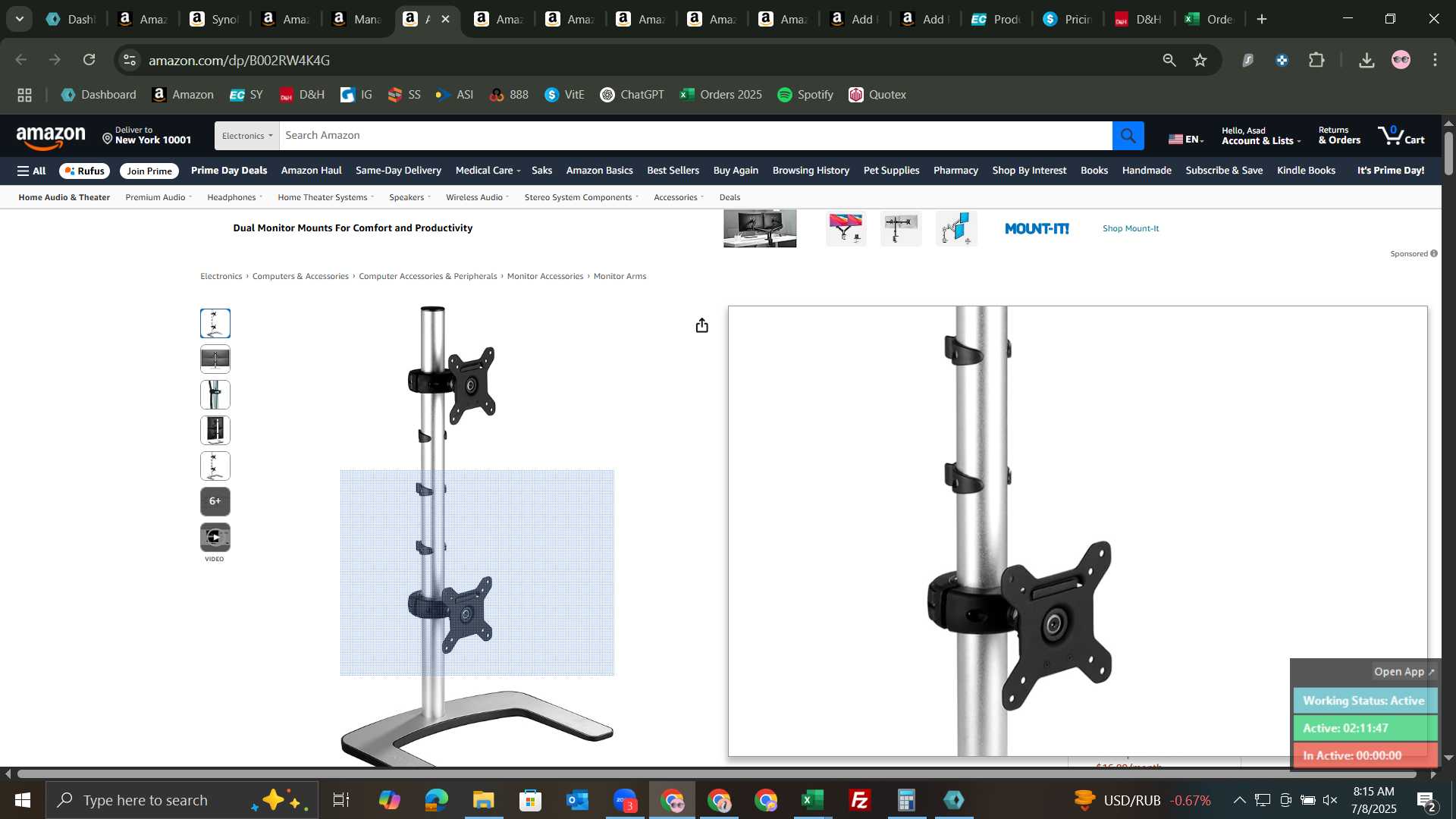Screen dimensions: 1456x819
Task: Close the active Amazon tab
Action: coord(445,19)
